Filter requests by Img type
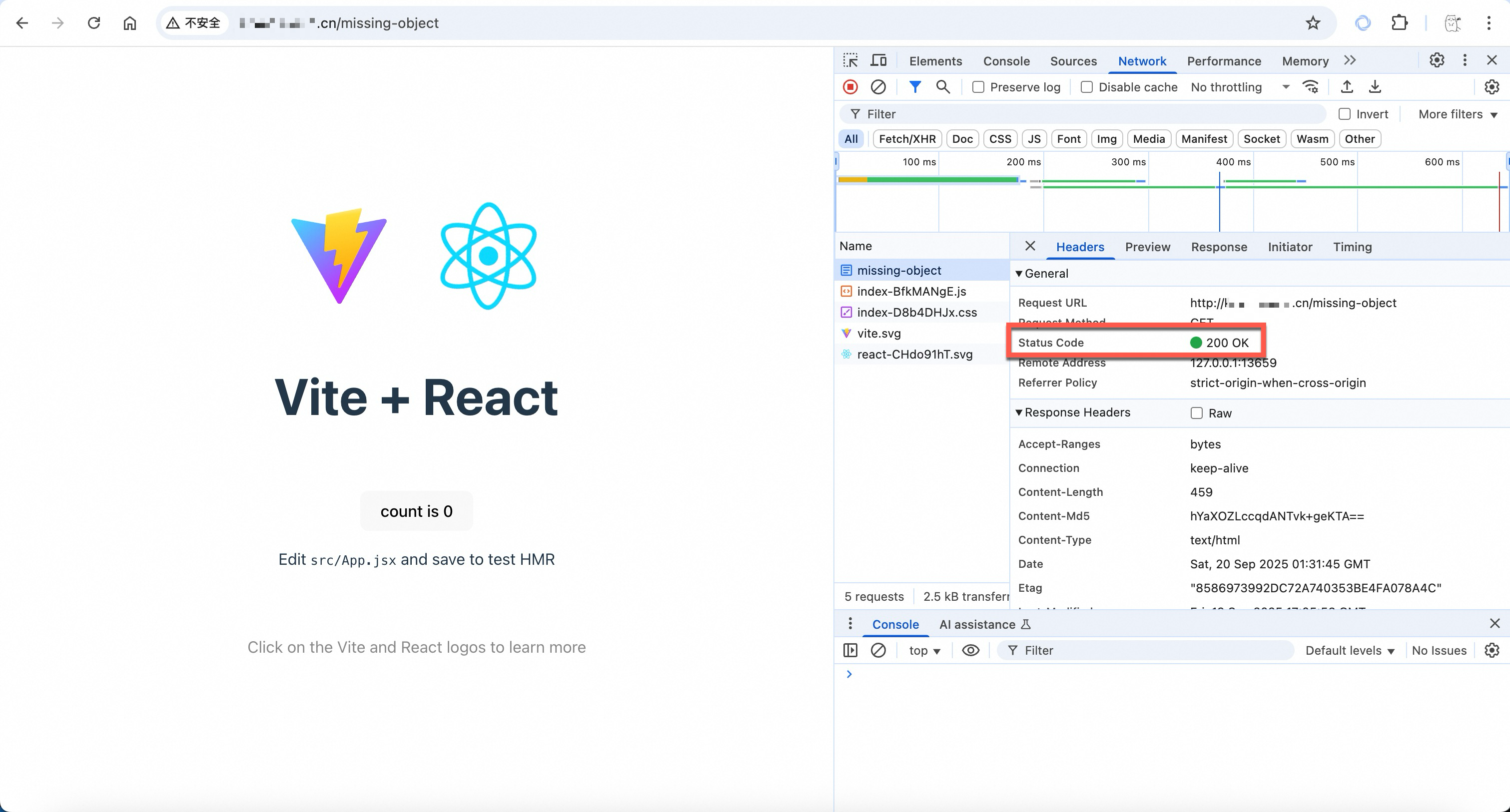Screen dimensions: 1510x812 coord(1106,139)
